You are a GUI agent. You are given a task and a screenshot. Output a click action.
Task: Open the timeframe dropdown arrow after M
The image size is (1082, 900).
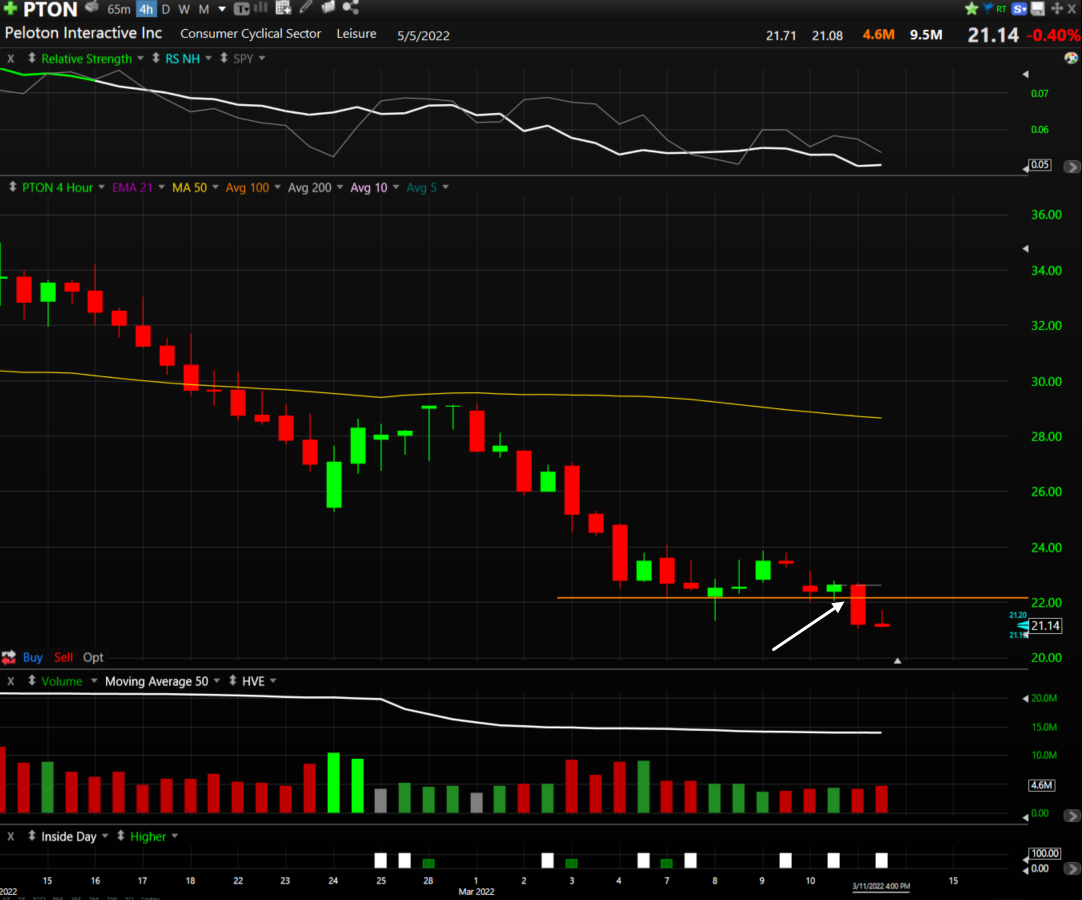pos(222,9)
